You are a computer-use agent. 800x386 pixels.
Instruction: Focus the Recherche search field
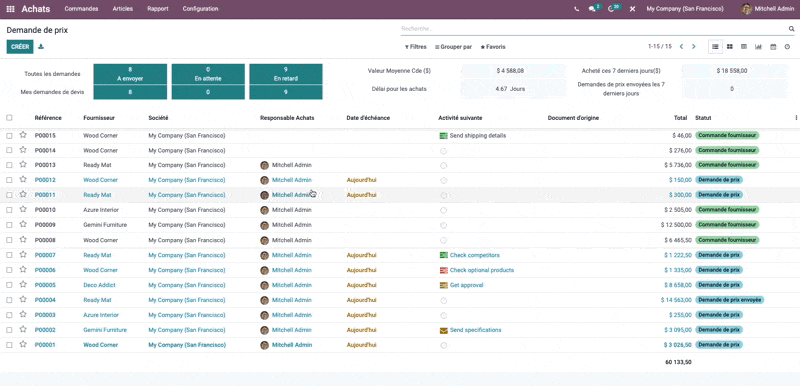(594, 29)
